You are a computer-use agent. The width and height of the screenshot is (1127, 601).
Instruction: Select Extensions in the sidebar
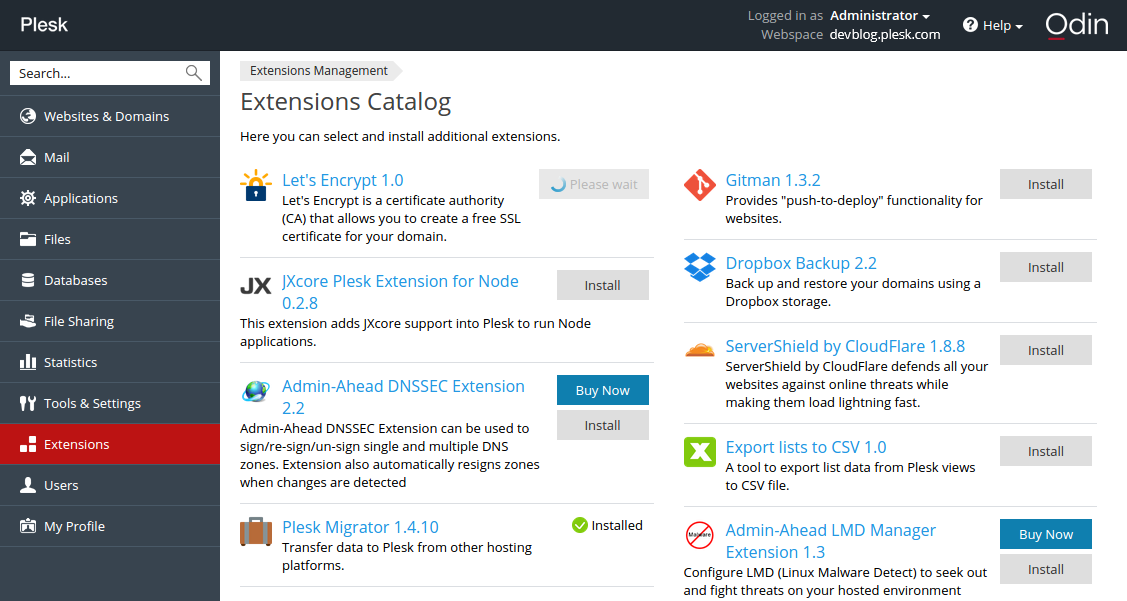110,444
